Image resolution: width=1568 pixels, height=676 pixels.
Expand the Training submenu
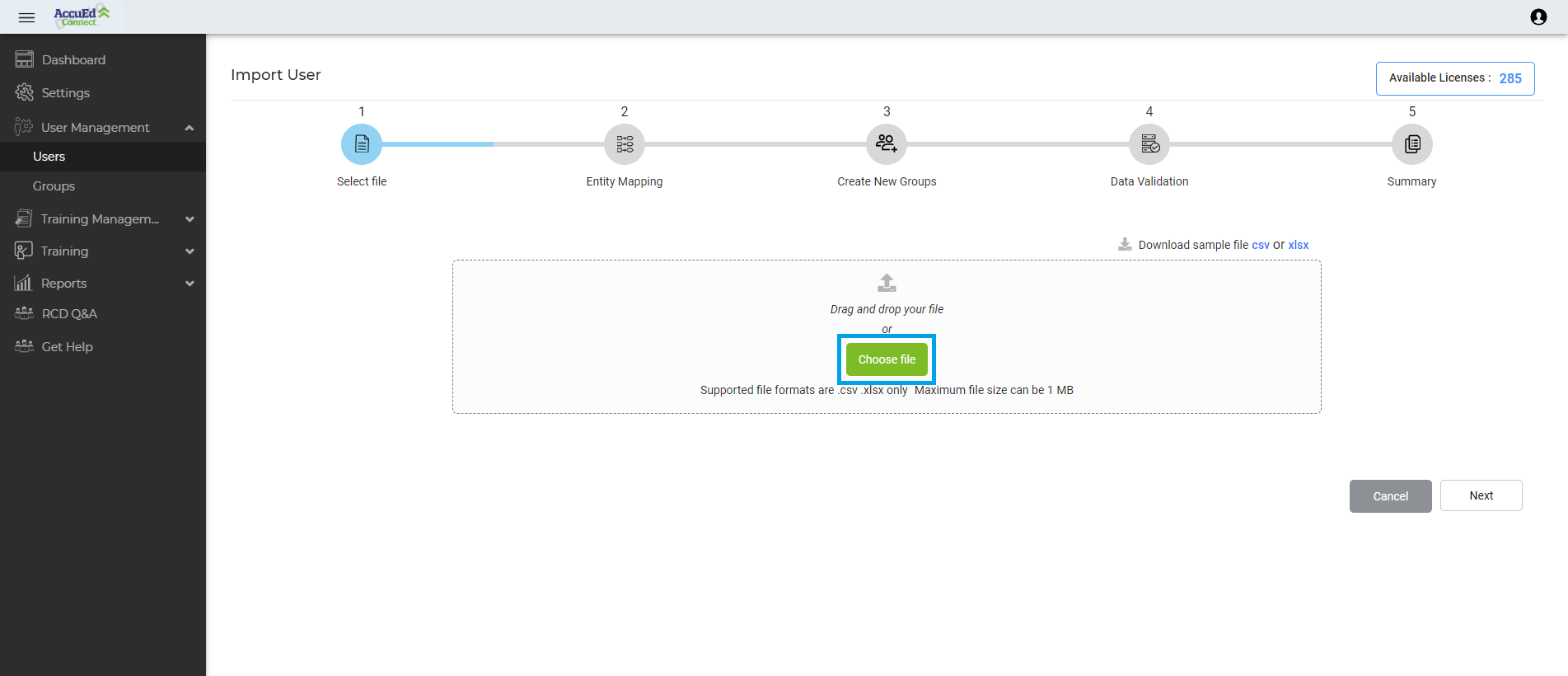pos(190,251)
